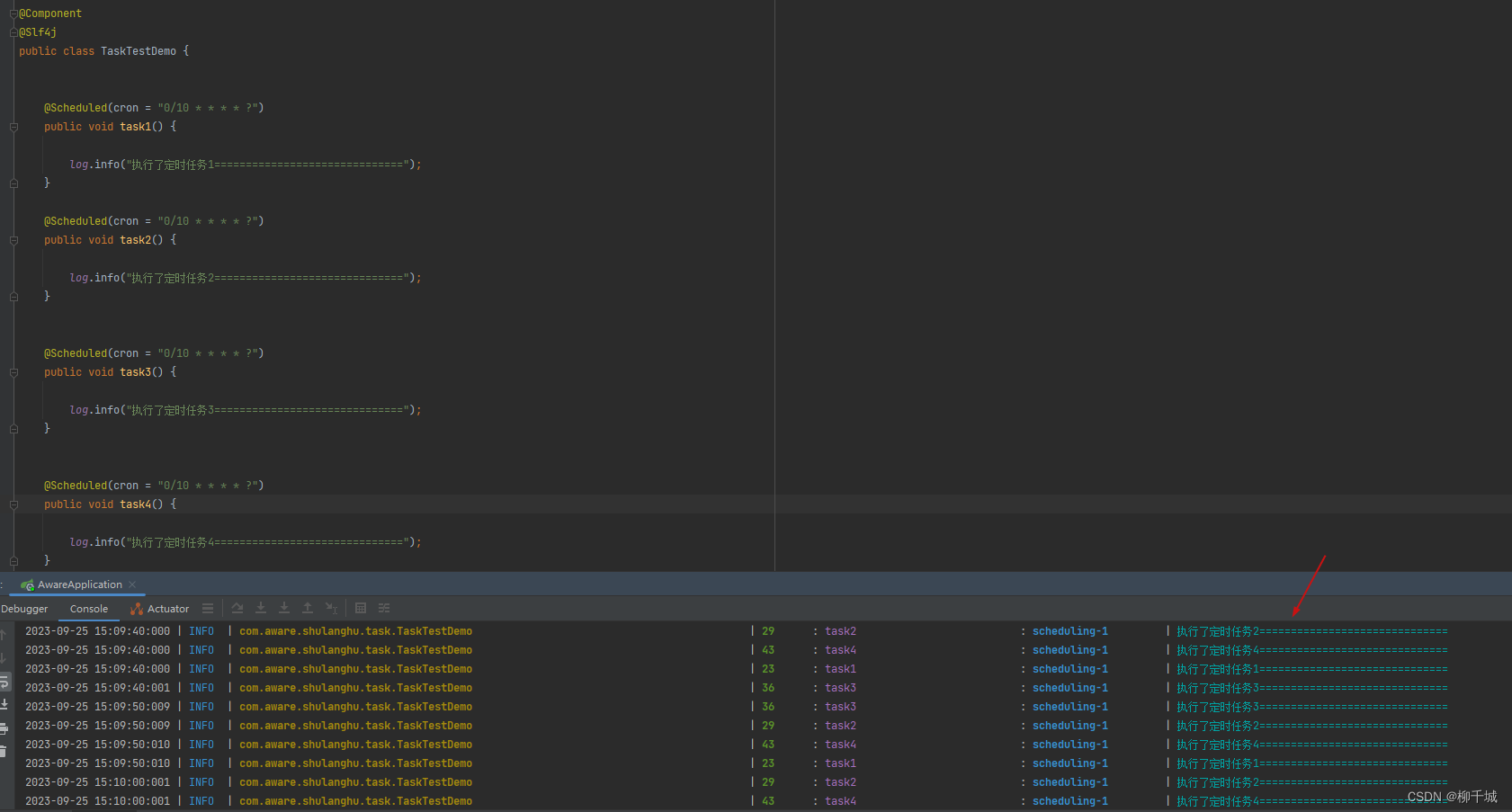This screenshot has height=812, width=1512.
Task: Close the AwareApplication run tab
Action: coord(132,584)
